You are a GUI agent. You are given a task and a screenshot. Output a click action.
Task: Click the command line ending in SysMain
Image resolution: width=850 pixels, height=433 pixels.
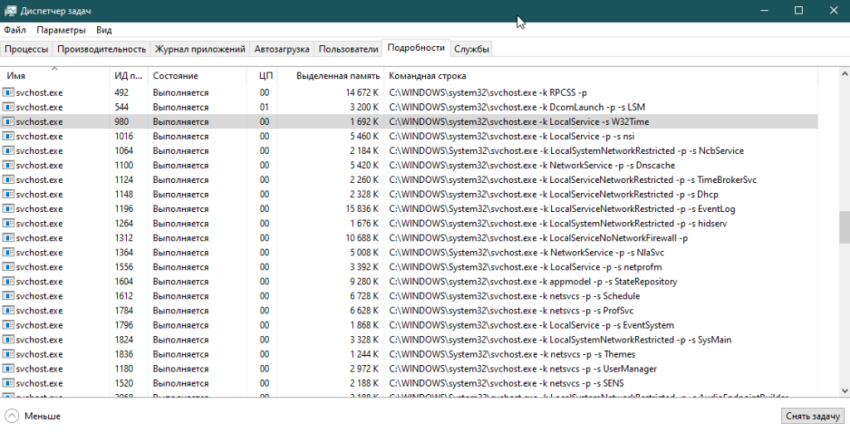[560, 340]
